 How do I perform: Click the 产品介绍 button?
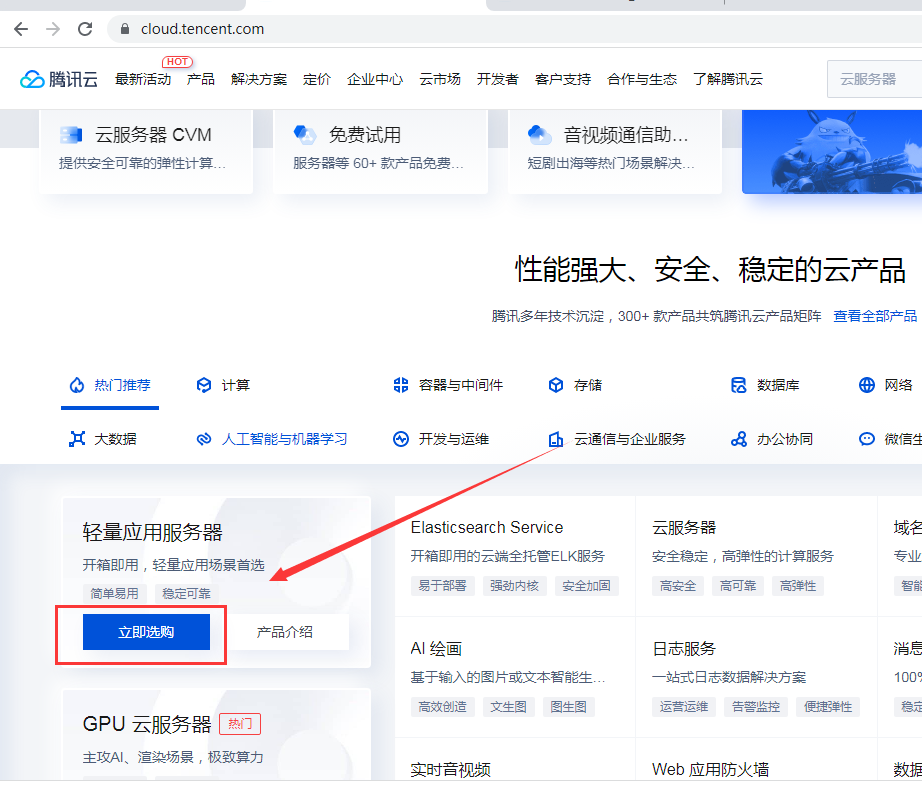coord(285,632)
